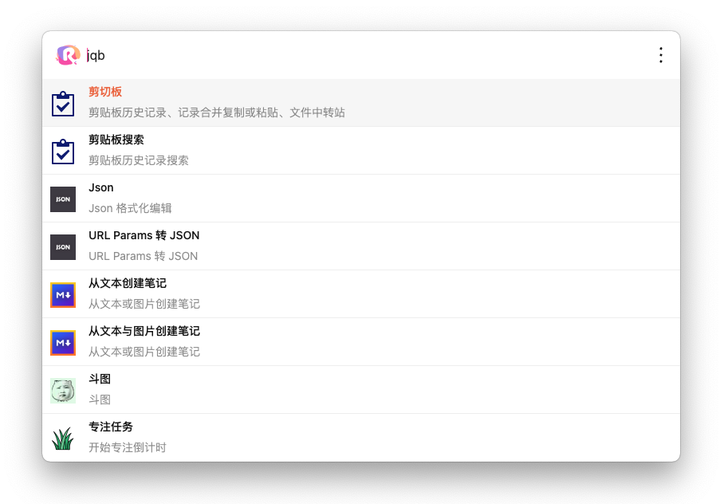720x504 pixels.
Task: Click the 专注任务 grass icon
Action: [x=63, y=438]
